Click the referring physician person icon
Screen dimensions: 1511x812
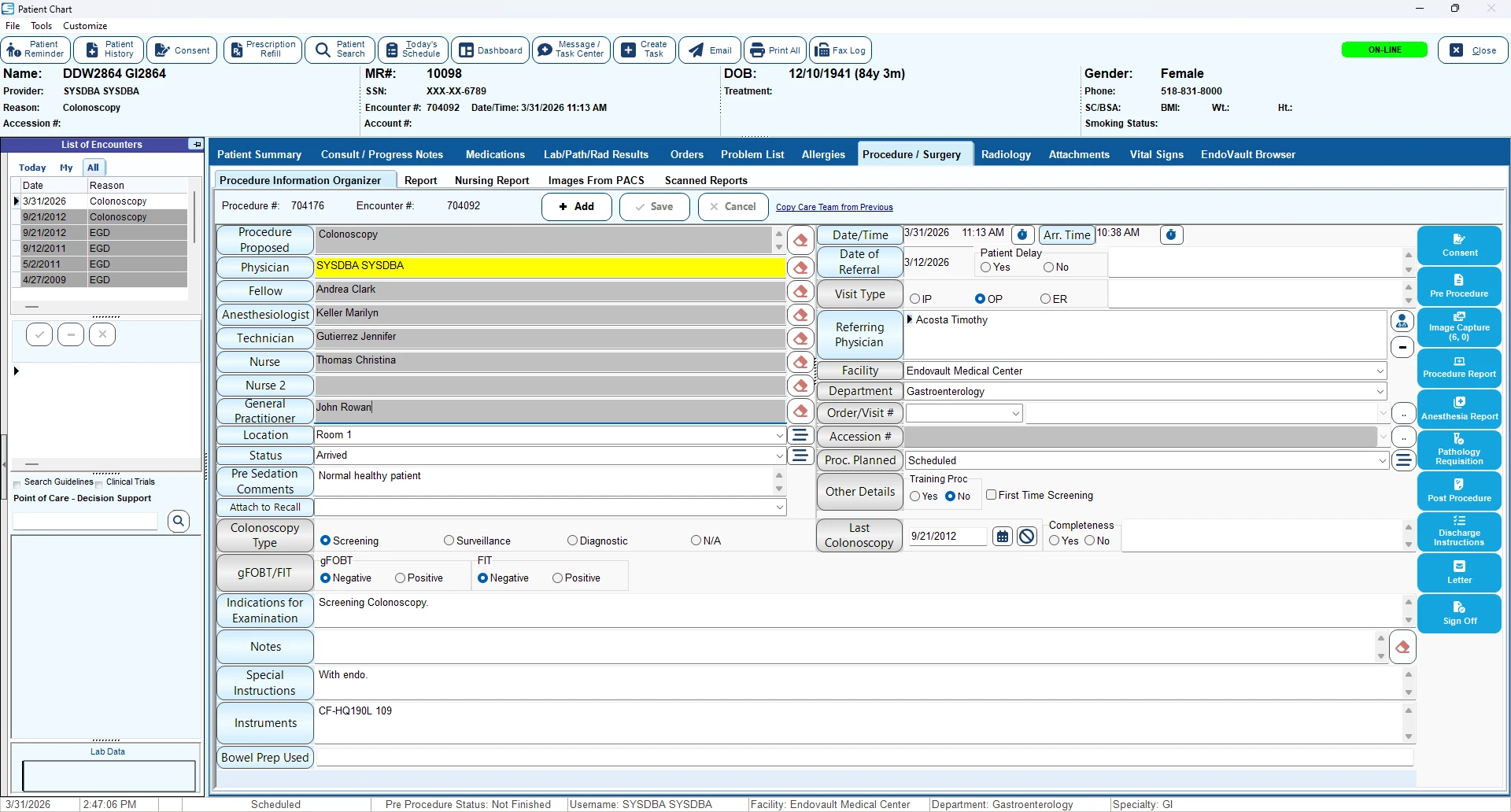(1402, 321)
